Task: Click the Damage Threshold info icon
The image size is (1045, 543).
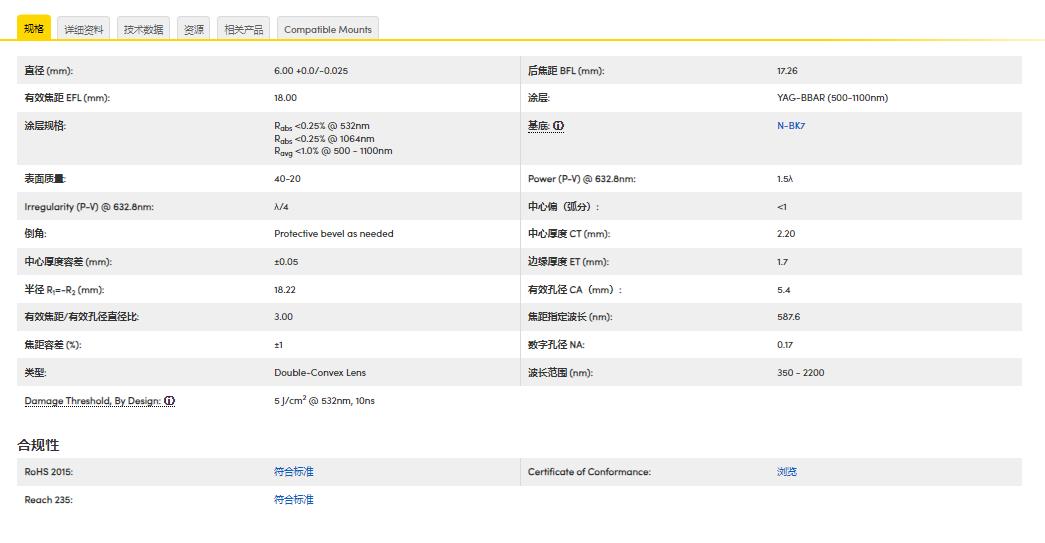Action: (169, 401)
